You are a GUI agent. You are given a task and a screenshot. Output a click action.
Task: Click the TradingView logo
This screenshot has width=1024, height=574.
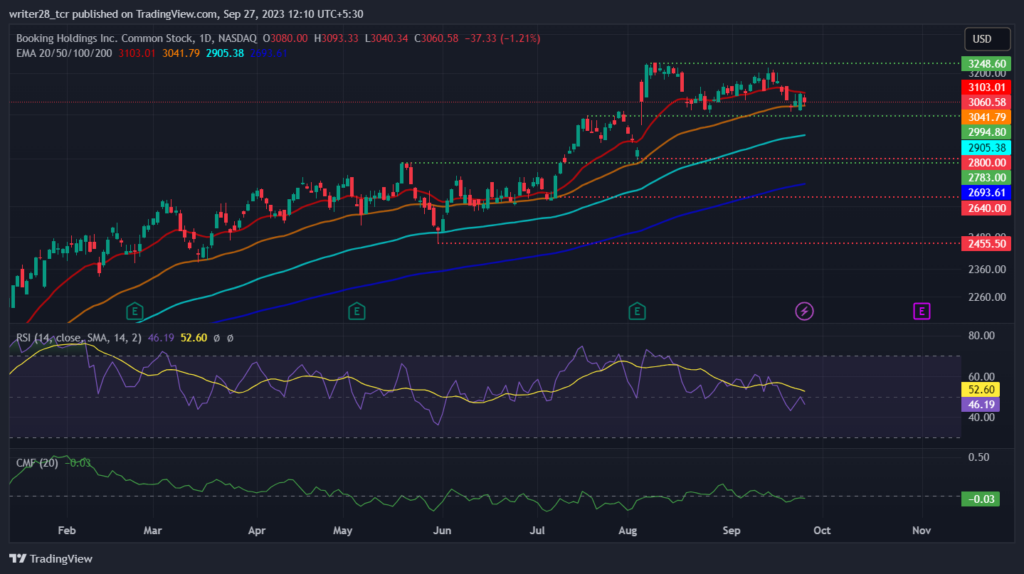tap(51, 559)
